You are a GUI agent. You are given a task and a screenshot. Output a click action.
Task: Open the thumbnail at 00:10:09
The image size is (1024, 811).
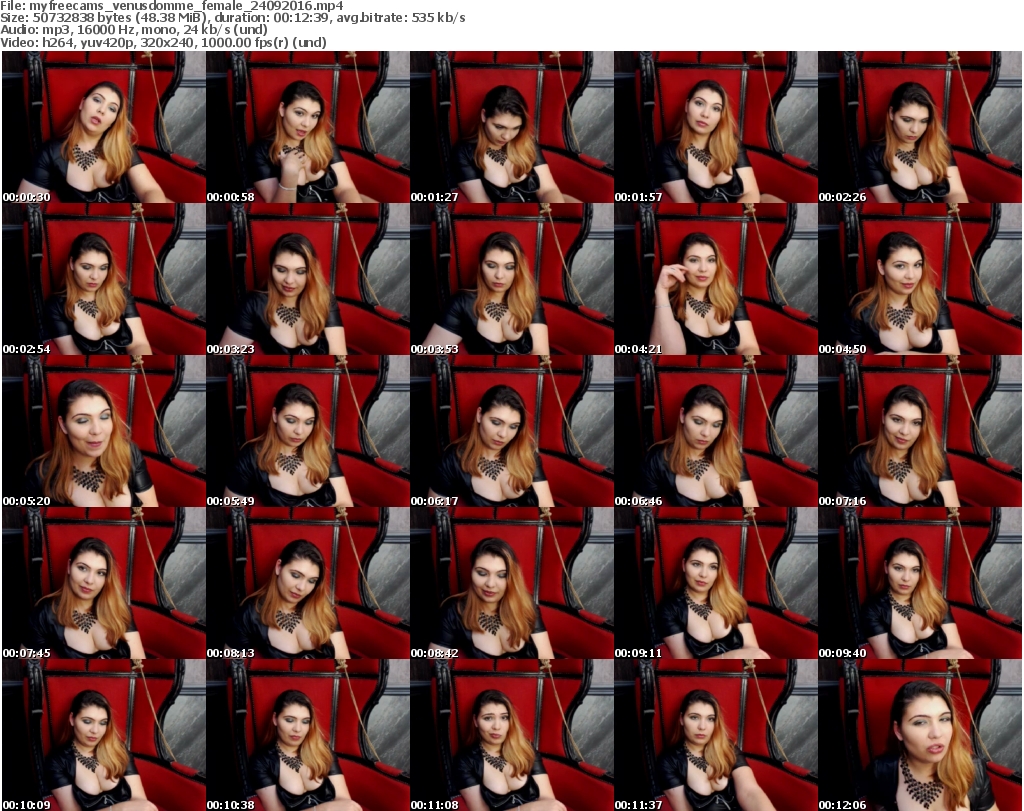pyautogui.click(x=104, y=735)
